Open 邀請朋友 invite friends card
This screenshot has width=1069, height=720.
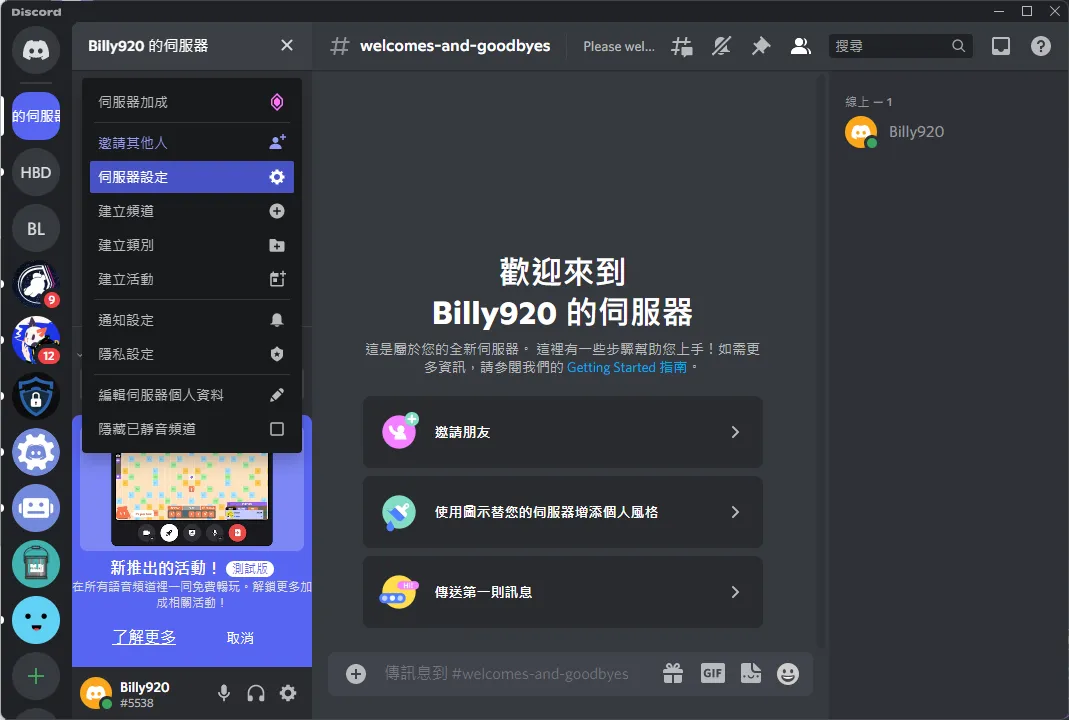pos(562,432)
